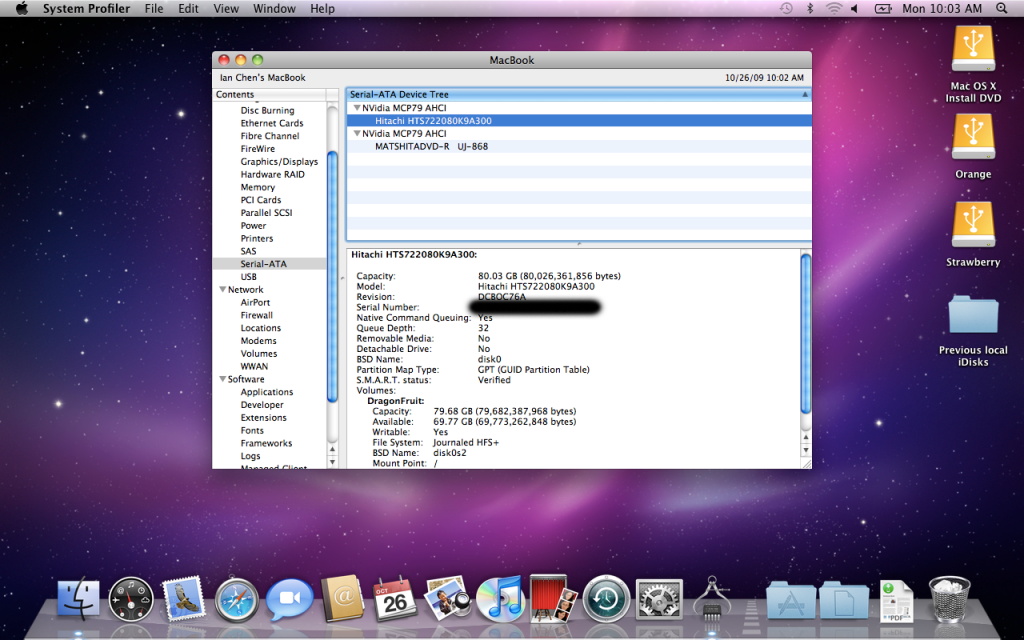Open the volume control in menu bar

click(854, 8)
